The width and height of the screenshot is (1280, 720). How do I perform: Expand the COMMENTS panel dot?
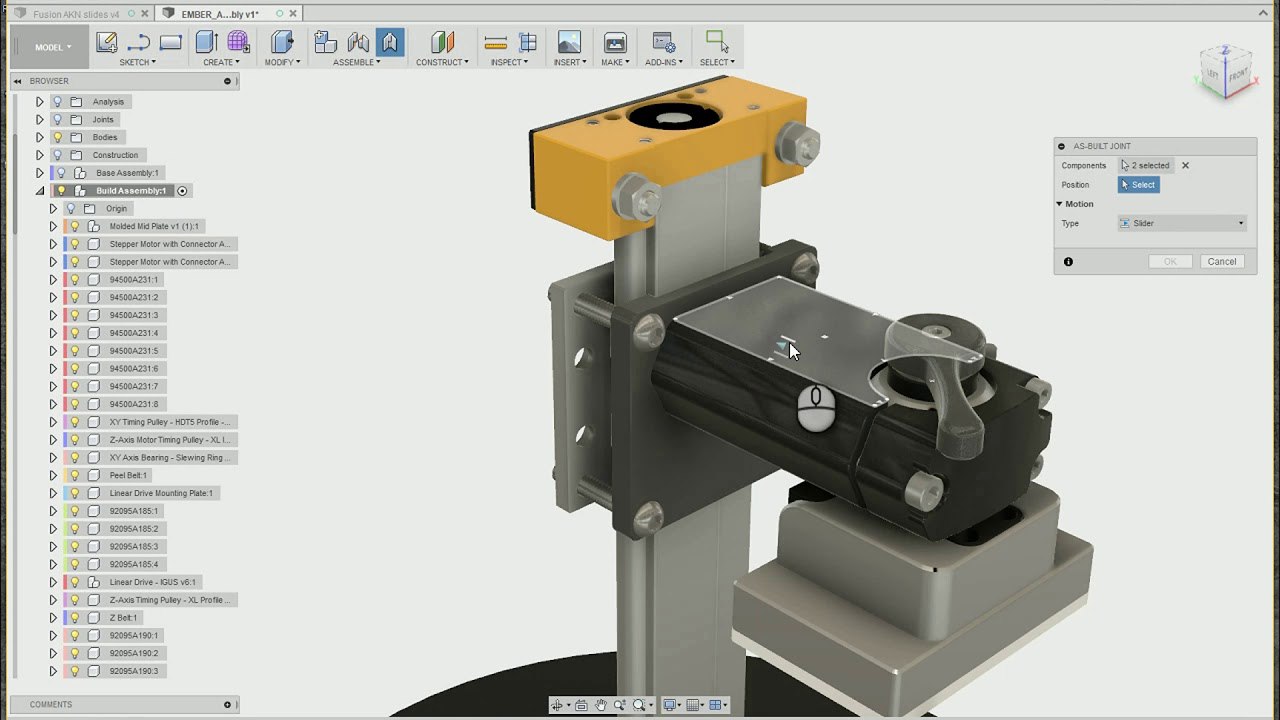point(227,704)
